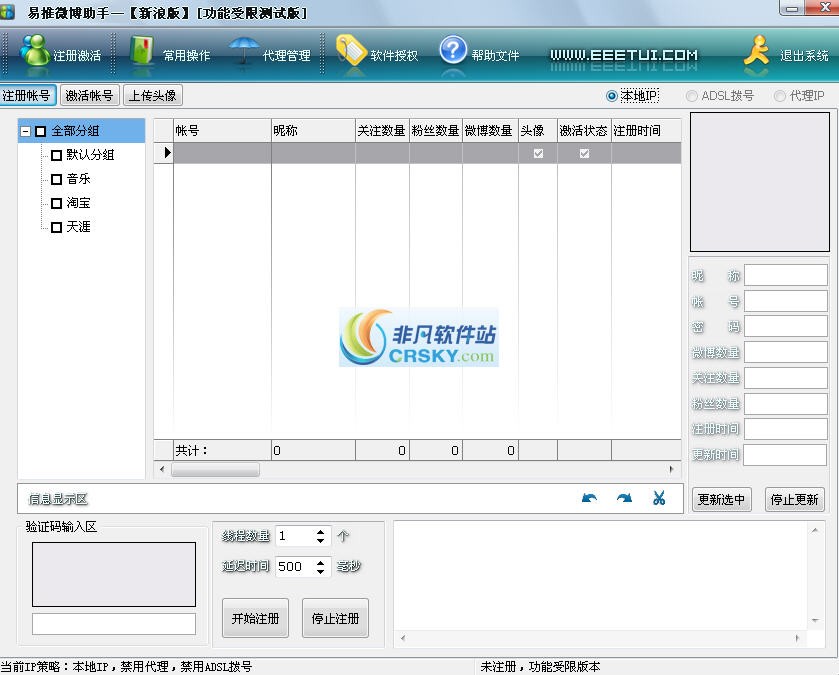Viewport: 839px width, 675px height.
Task: Click the horizontal scrollbar under the table
Action: click(x=215, y=469)
